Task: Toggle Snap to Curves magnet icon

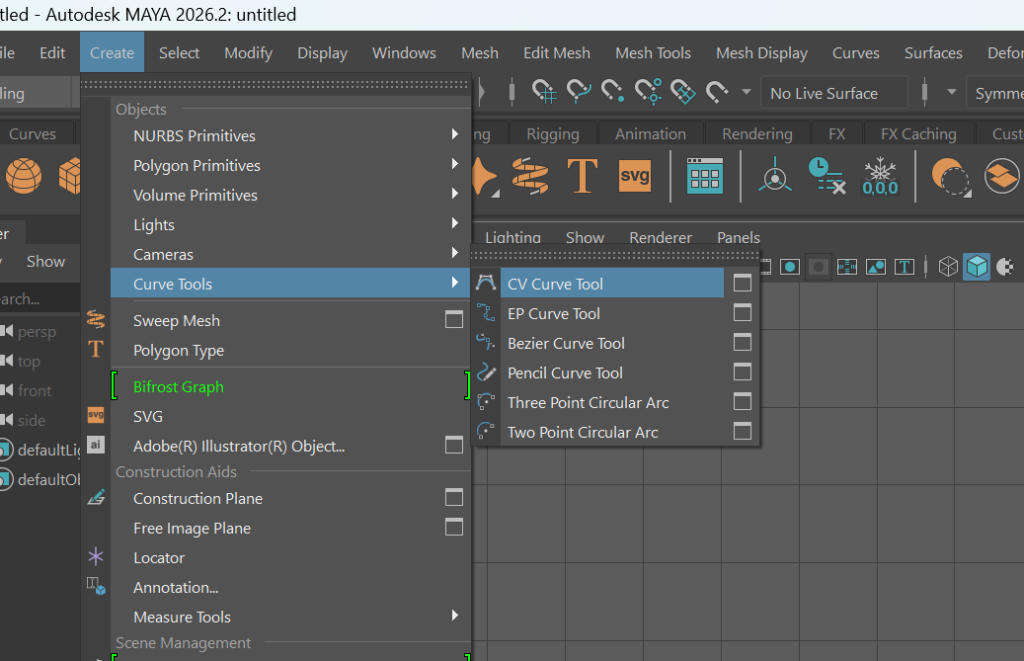Action: click(579, 93)
